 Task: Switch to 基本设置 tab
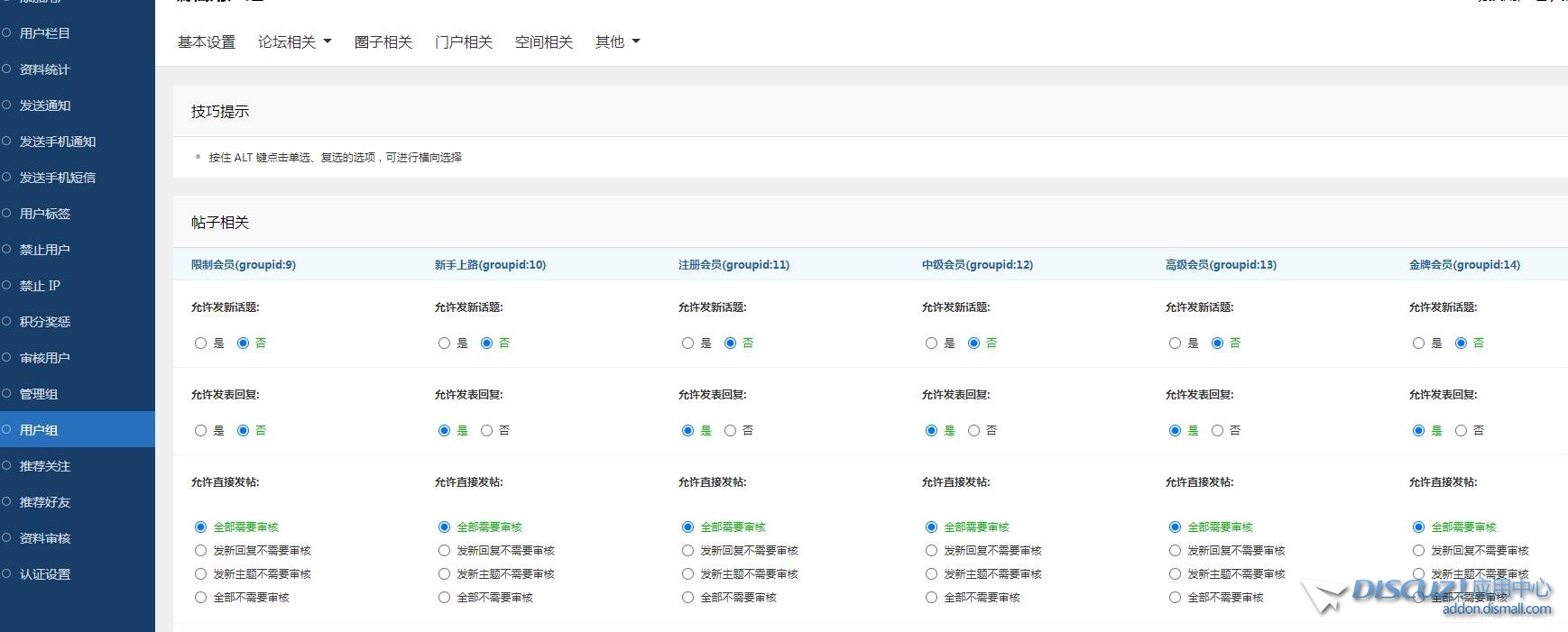(207, 41)
